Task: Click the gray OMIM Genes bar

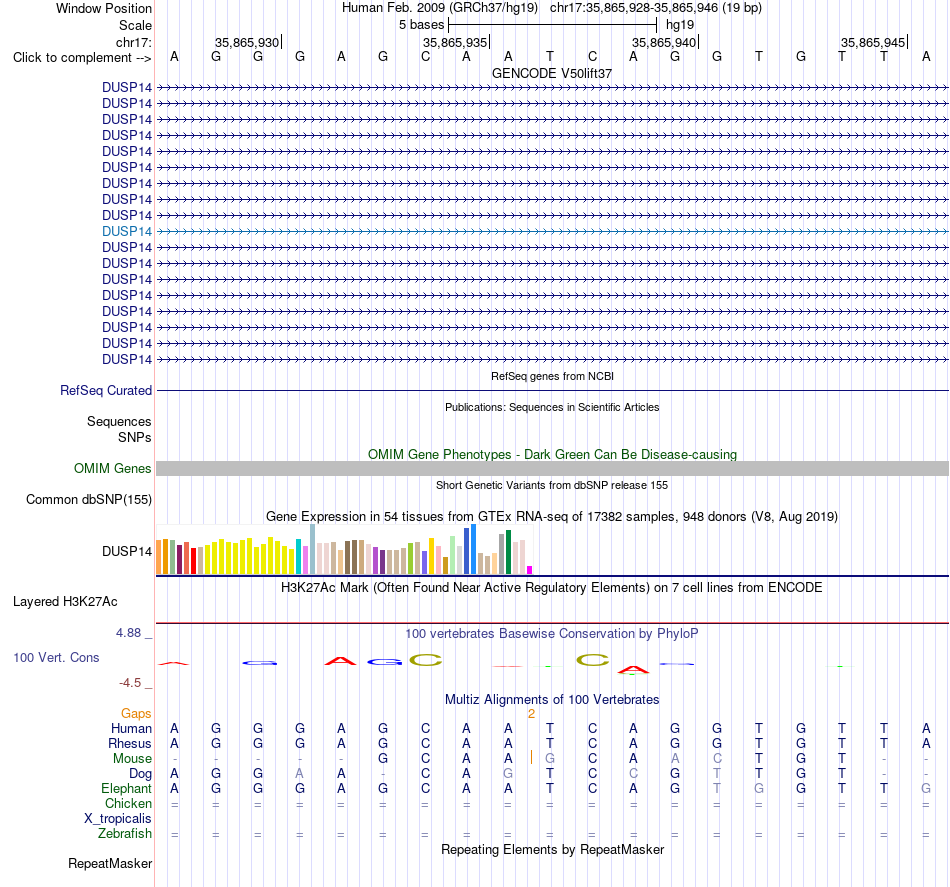Action: coord(552,468)
